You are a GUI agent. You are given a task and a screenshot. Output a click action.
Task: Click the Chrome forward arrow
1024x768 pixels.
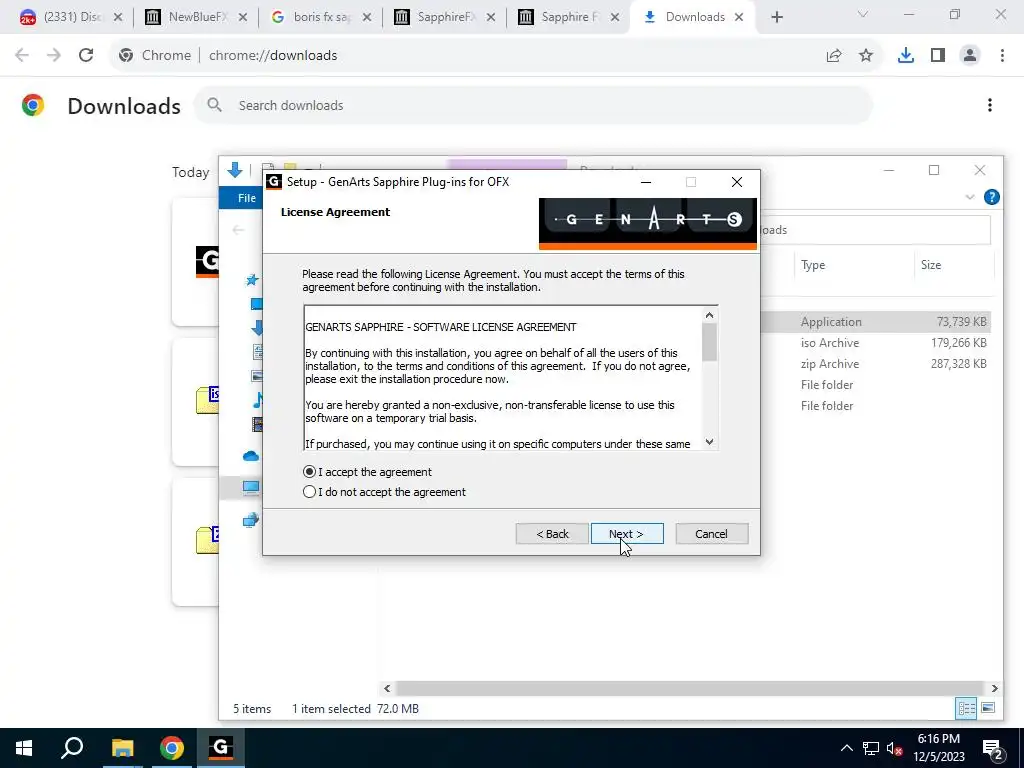pyautogui.click(x=54, y=56)
